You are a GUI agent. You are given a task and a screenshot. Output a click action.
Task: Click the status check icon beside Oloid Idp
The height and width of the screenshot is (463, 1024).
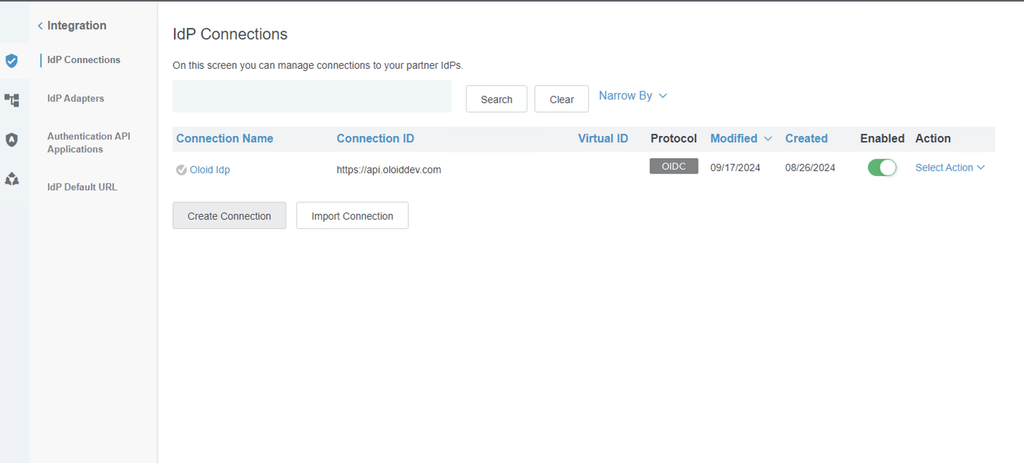click(x=182, y=170)
